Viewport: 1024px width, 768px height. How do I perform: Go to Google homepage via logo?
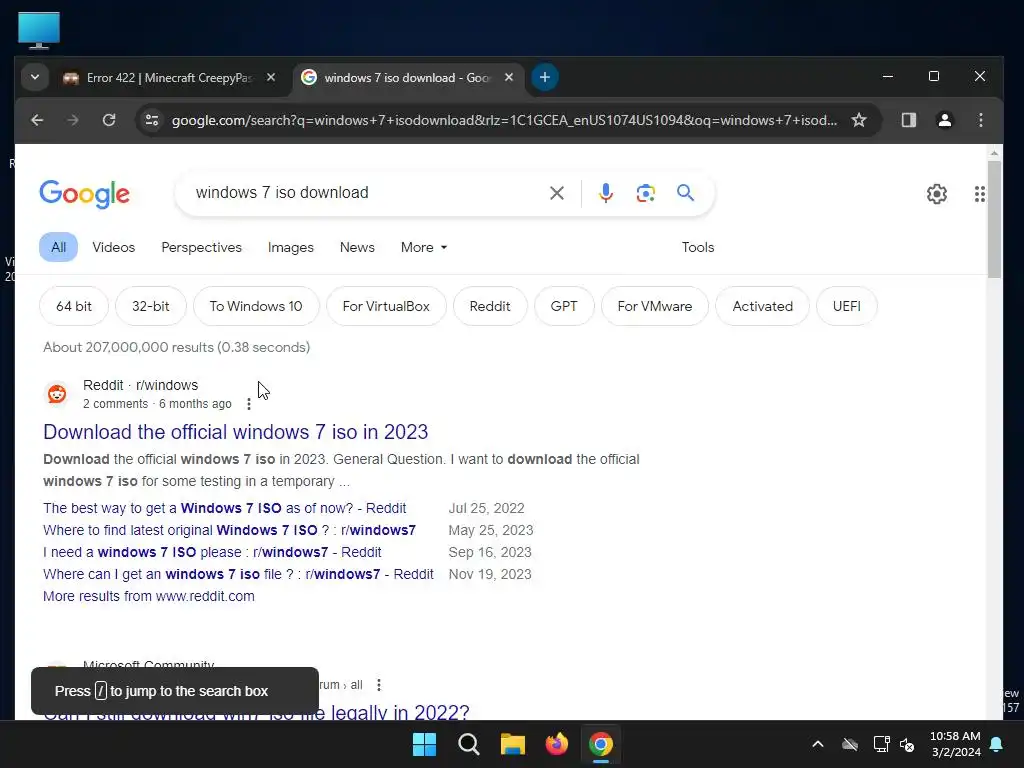point(85,194)
